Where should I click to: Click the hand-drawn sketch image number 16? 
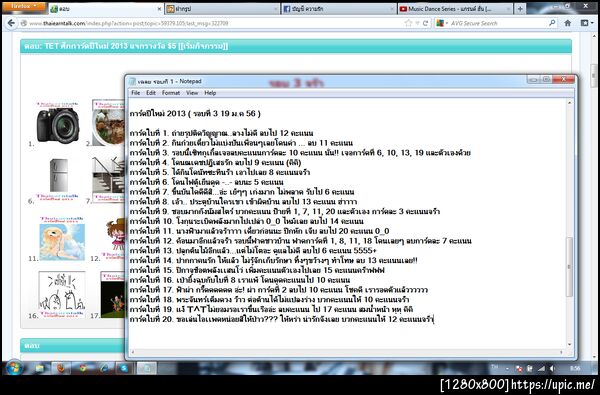pyautogui.click(x=62, y=294)
